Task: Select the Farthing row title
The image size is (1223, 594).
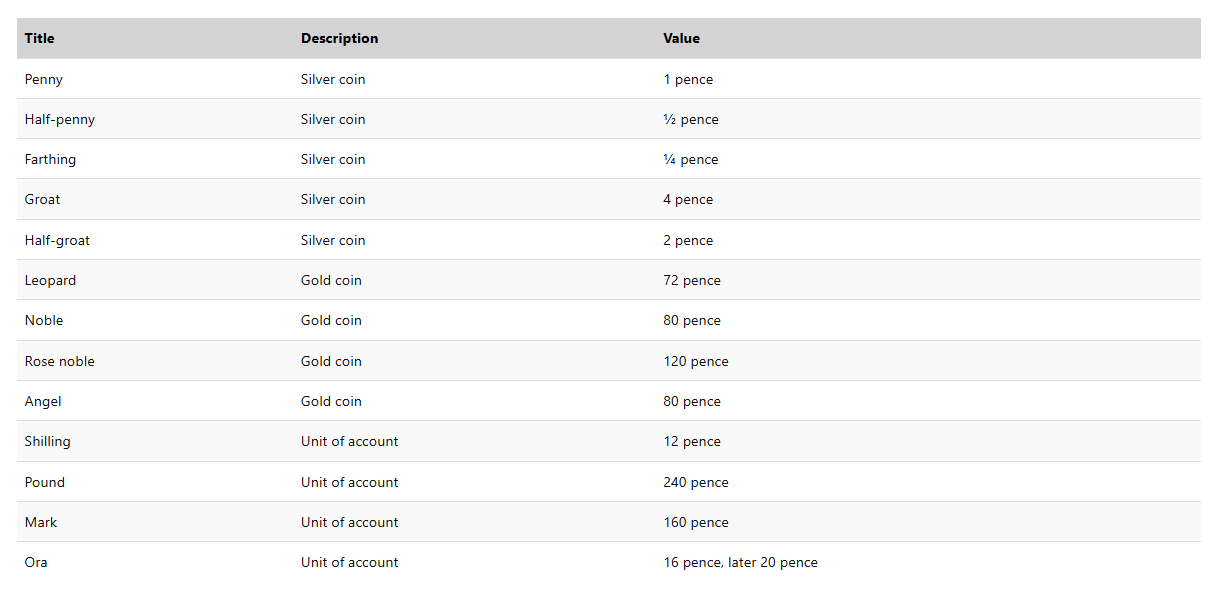Action: point(50,159)
